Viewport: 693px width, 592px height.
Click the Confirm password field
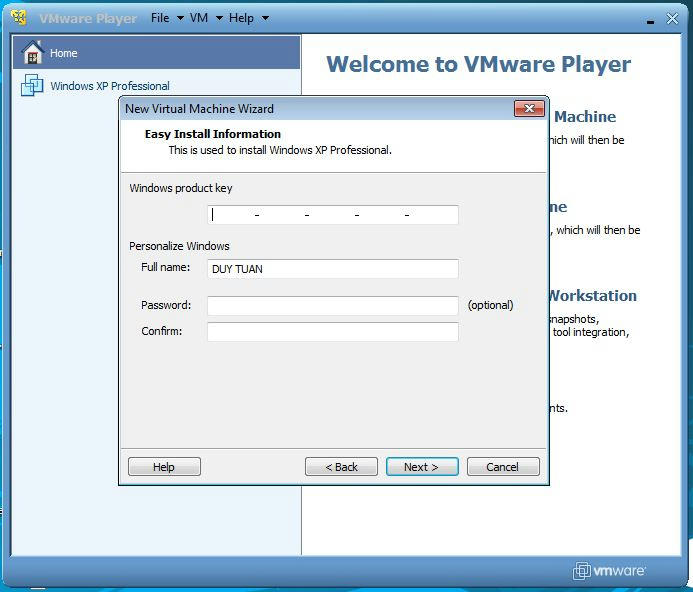[x=333, y=332]
